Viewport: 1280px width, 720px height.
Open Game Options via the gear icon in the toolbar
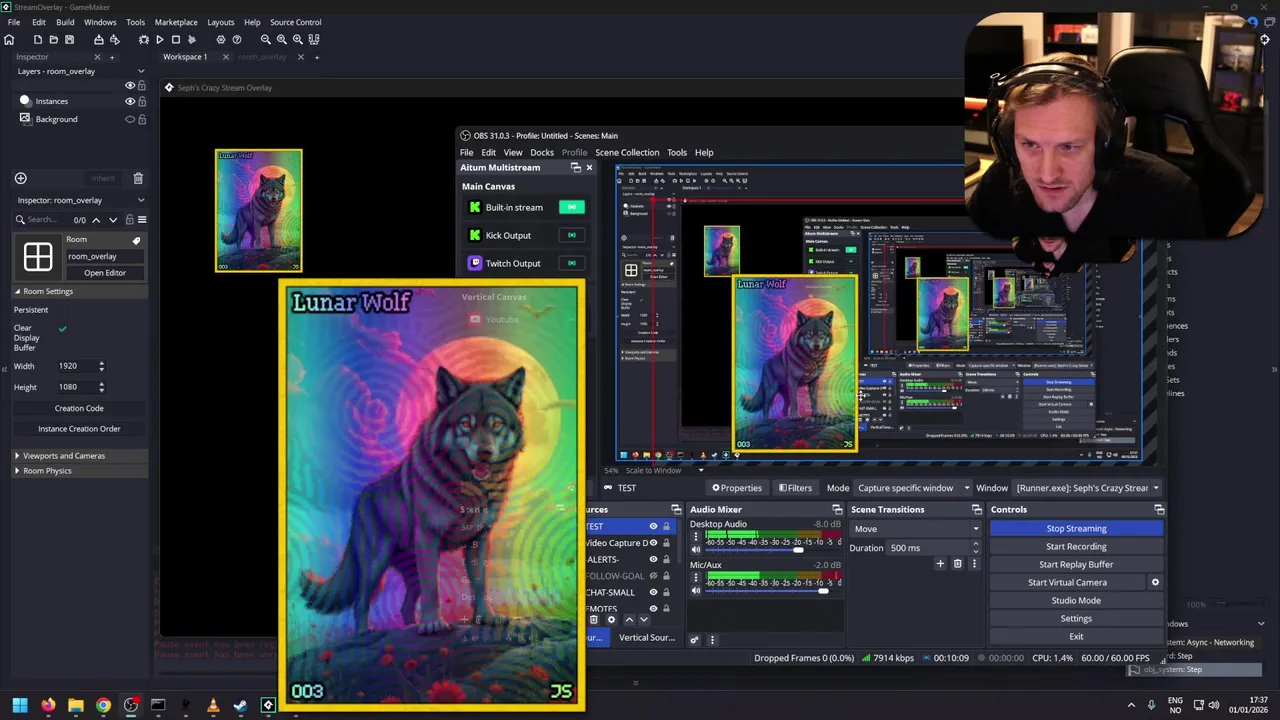point(221,39)
